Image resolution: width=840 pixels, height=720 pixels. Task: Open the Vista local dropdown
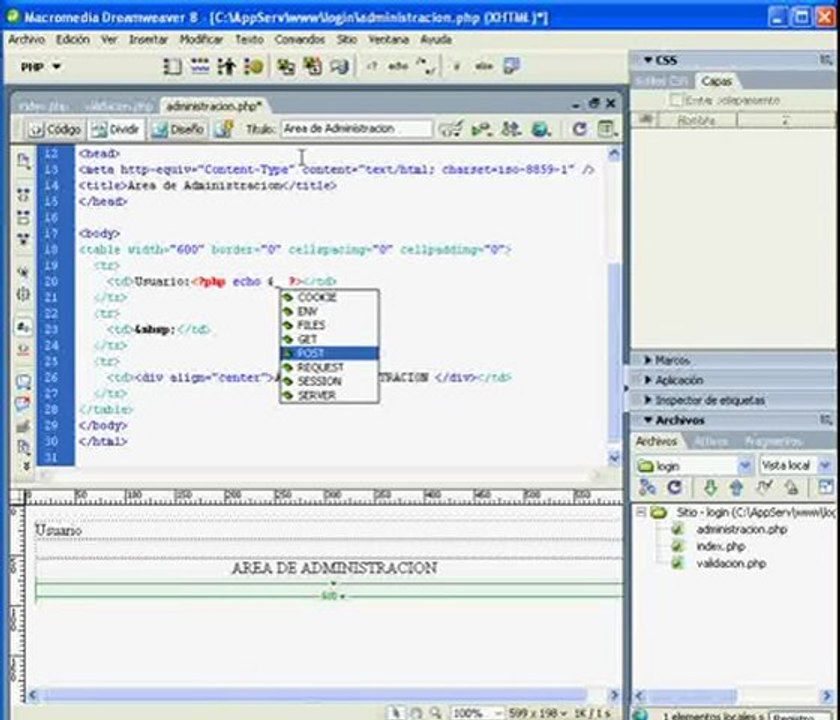pyautogui.click(x=826, y=466)
